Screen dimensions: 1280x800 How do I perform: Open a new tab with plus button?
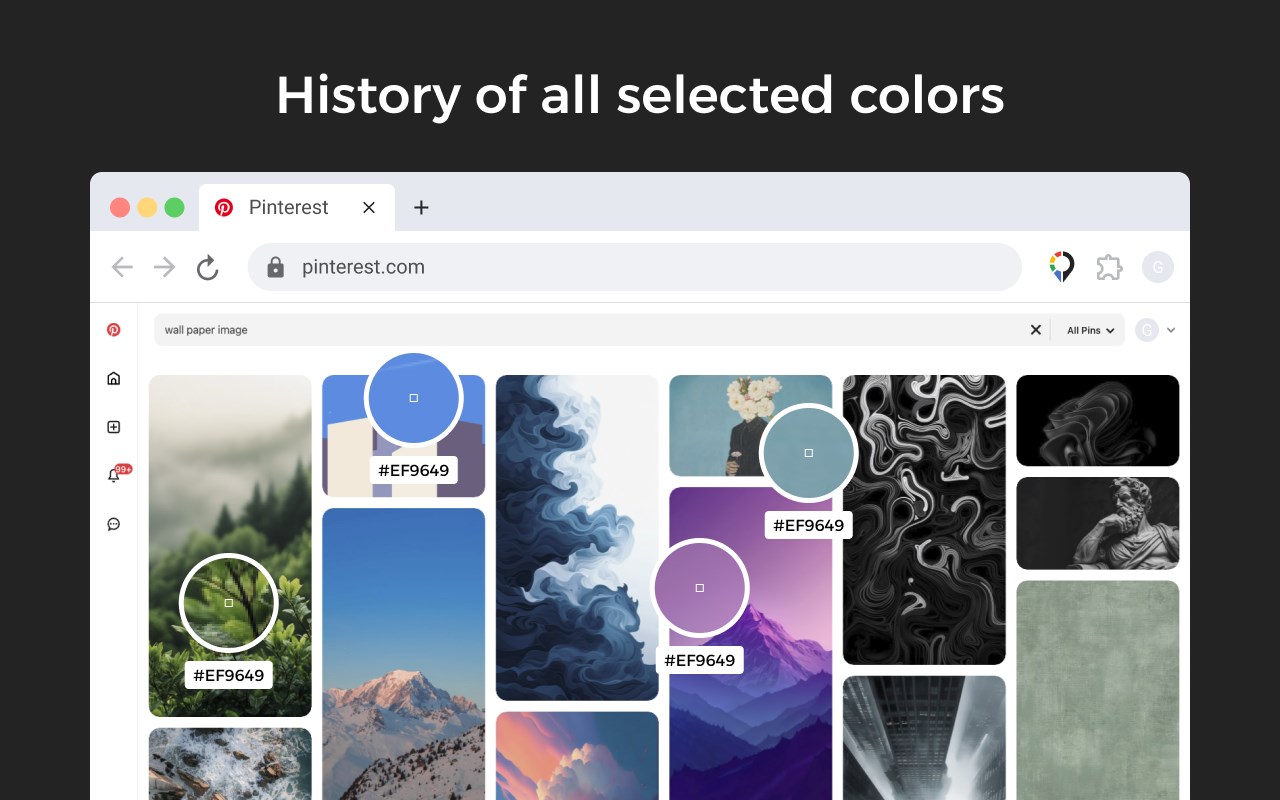(421, 207)
